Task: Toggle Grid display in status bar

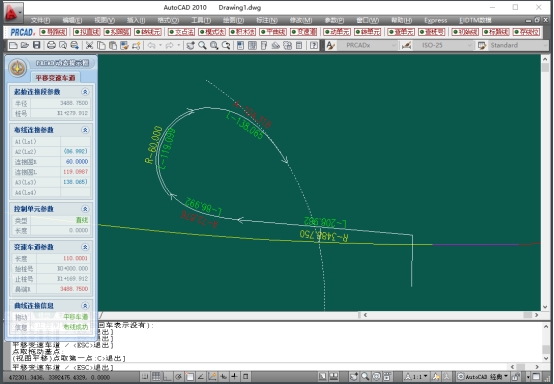Action: point(156,377)
